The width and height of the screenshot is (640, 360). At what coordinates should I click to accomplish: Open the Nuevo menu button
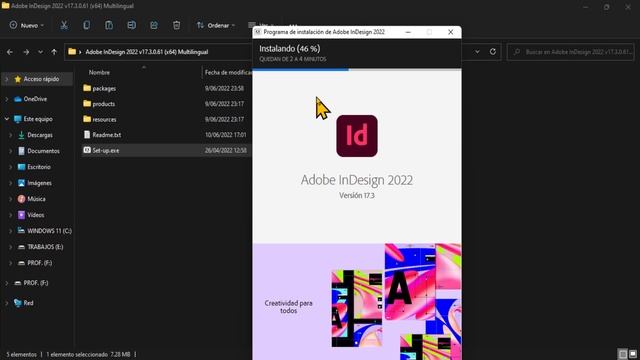(x=27, y=25)
